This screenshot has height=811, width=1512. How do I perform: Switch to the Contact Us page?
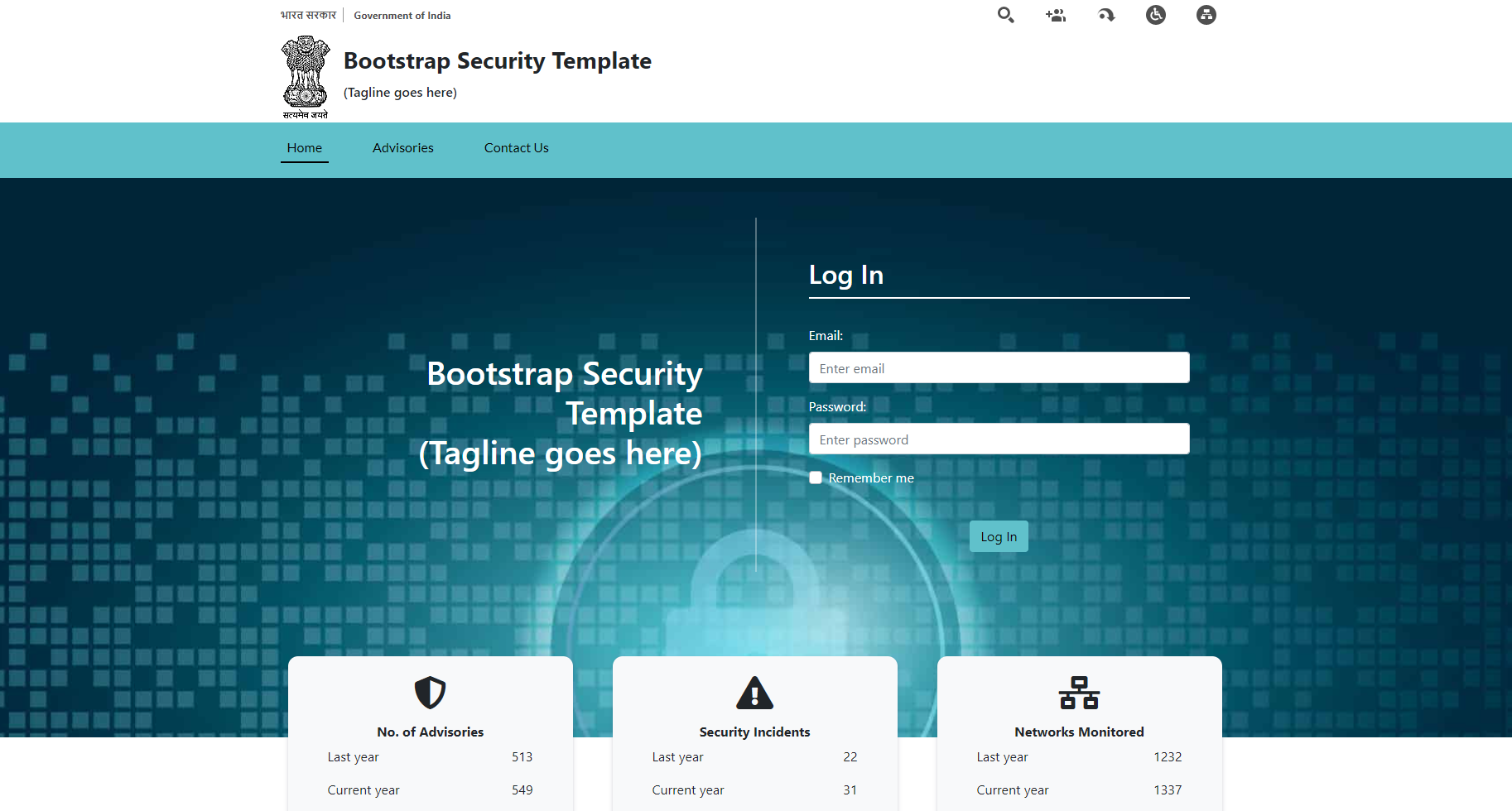(516, 147)
